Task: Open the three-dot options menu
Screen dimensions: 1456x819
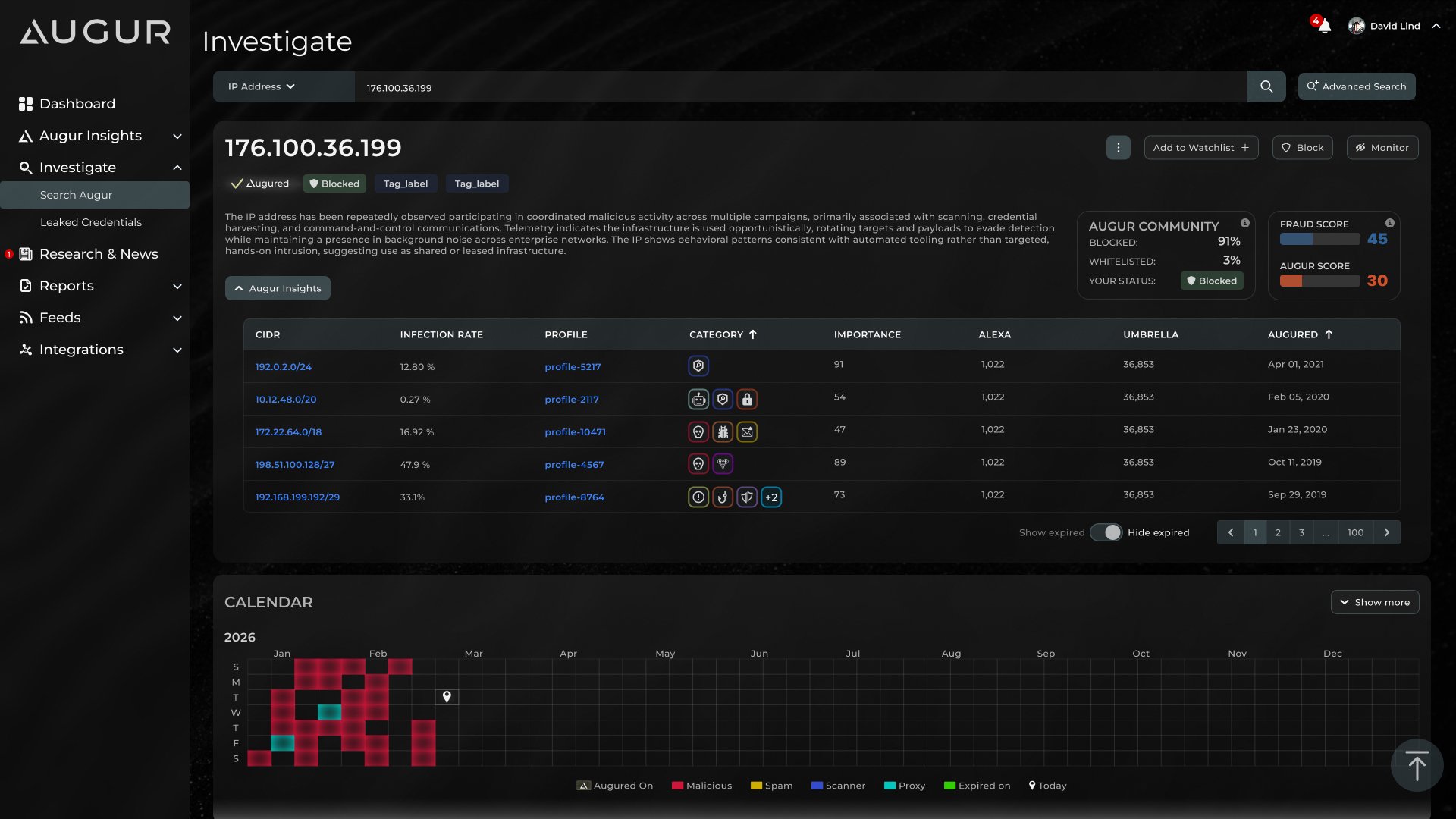Action: [x=1118, y=147]
